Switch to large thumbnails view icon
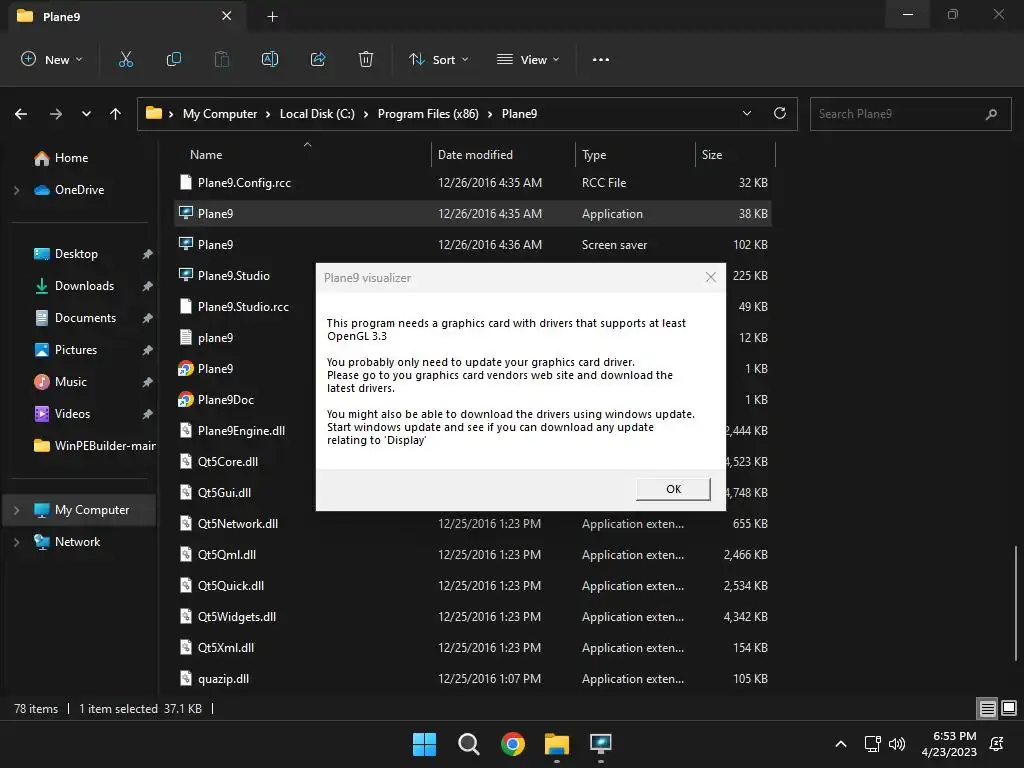The image size is (1024, 768). pos(1009,708)
